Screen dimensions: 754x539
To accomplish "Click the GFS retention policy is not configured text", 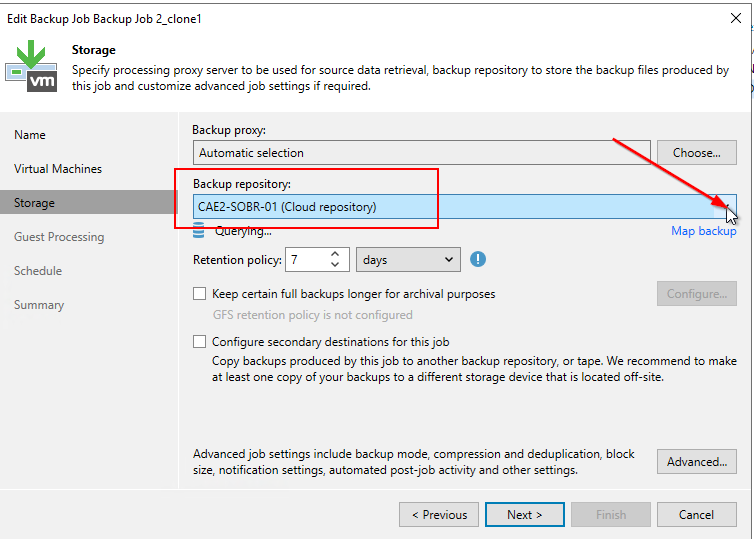I will 313,315.
